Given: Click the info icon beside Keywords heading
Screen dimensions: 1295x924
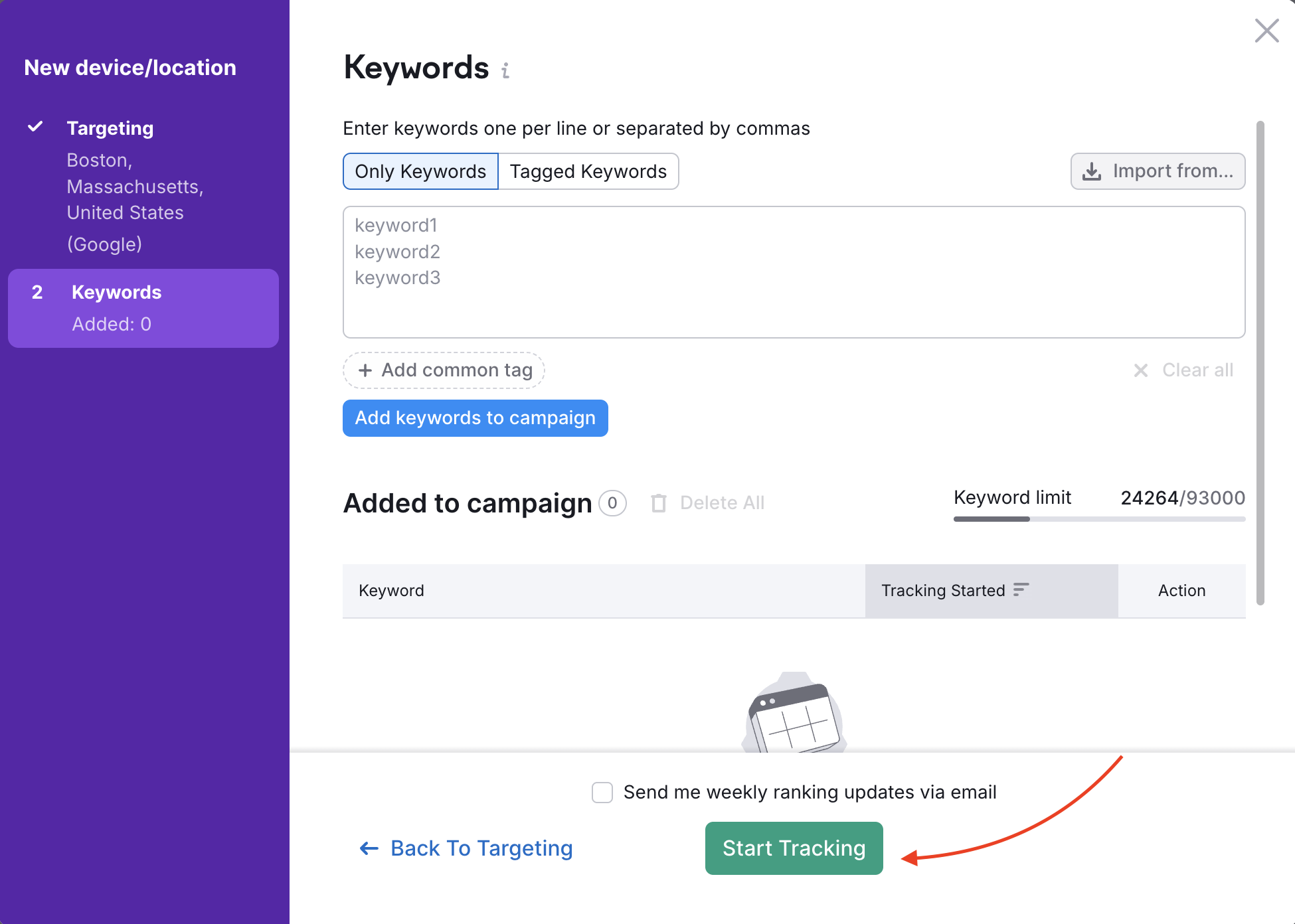Looking at the screenshot, I should click(505, 70).
